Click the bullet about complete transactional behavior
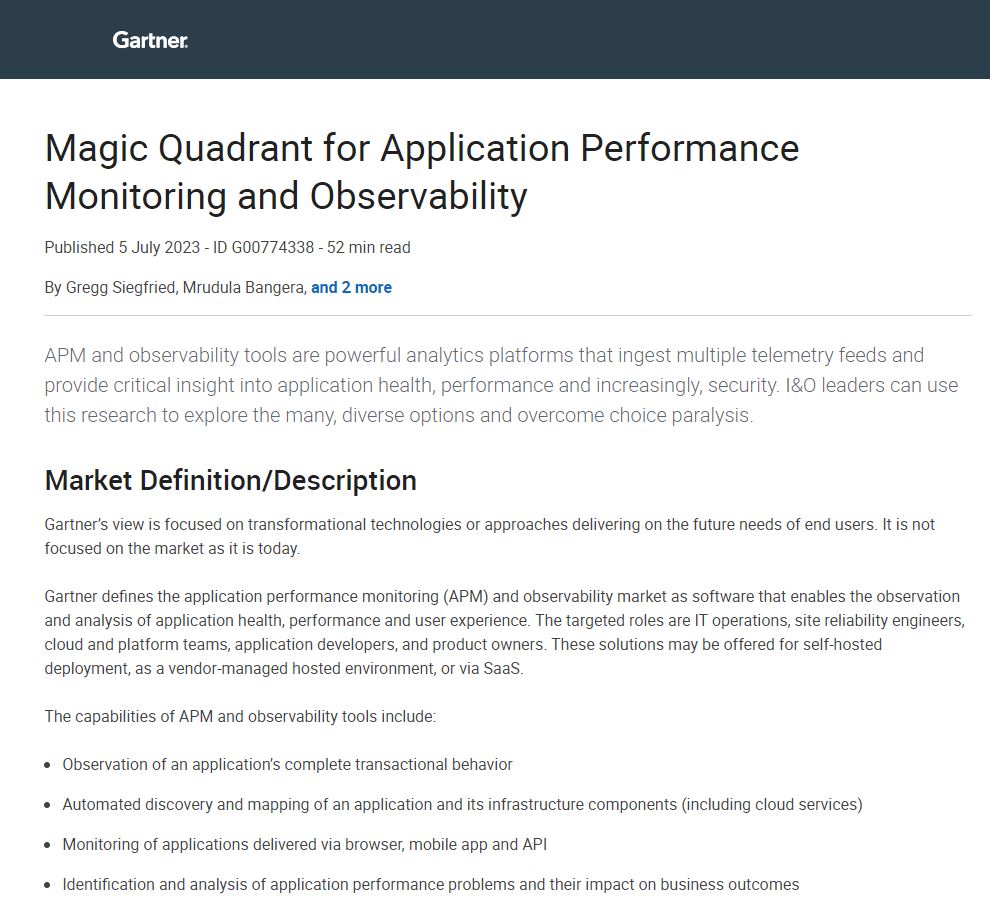Viewport: 990px width, 898px height. click(287, 765)
